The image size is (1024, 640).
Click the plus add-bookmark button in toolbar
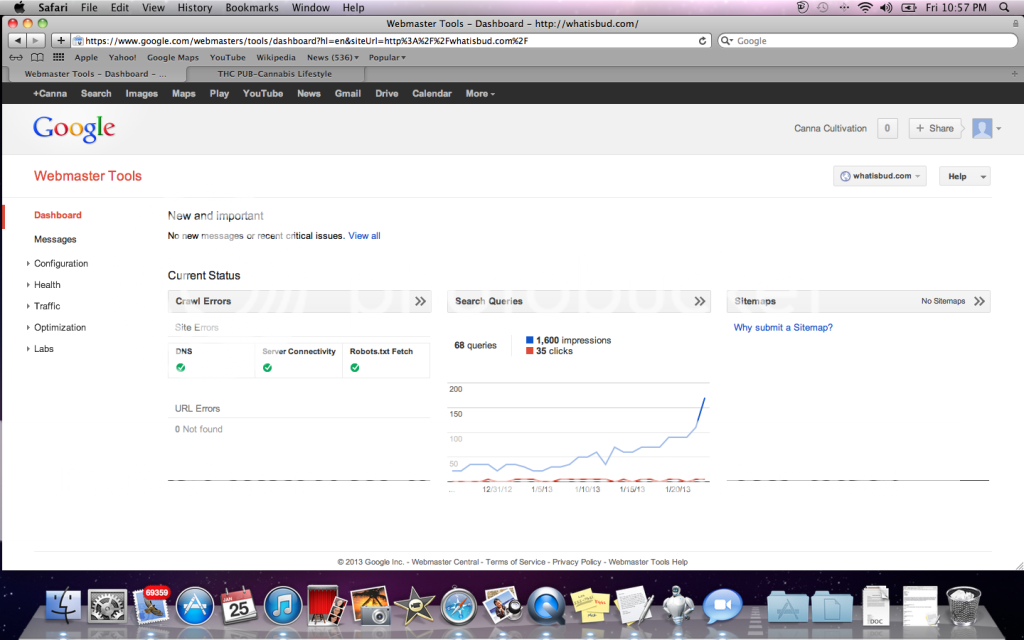[60, 40]
